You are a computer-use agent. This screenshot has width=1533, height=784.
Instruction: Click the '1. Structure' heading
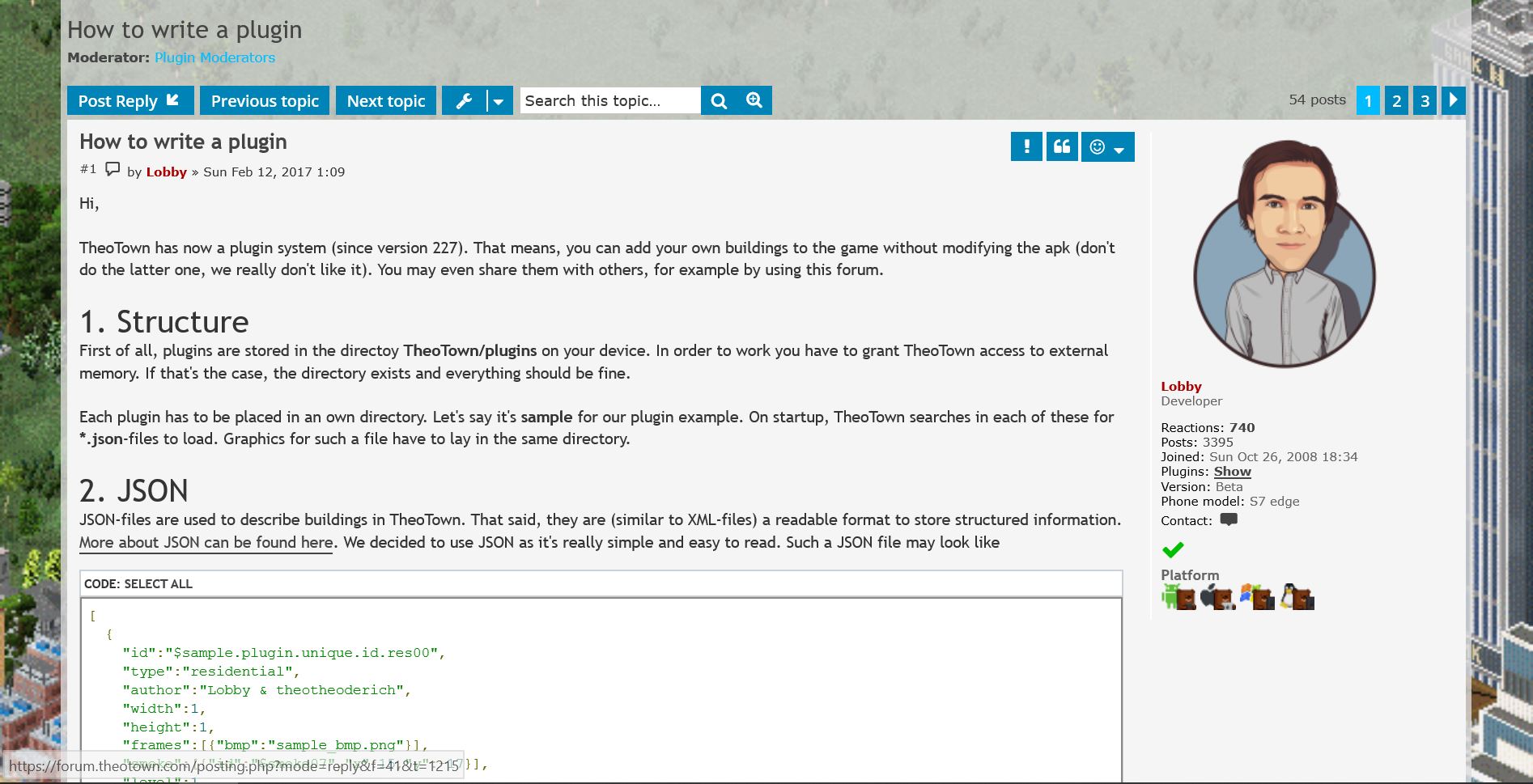(164, 322)
